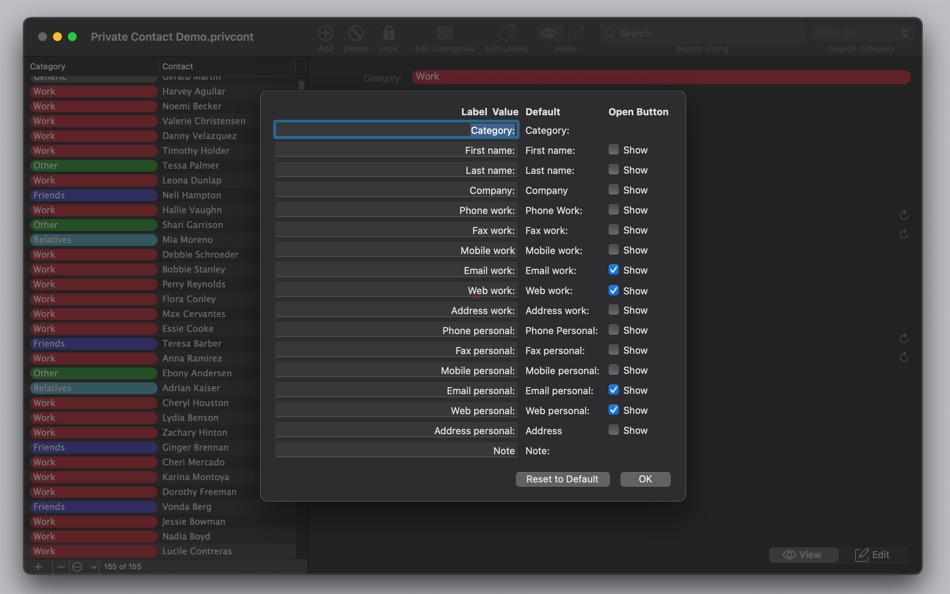The height and width of the screenshot is (594, 950).
Task: Select contact Ginger Brennan
Action: coord(195,447)
